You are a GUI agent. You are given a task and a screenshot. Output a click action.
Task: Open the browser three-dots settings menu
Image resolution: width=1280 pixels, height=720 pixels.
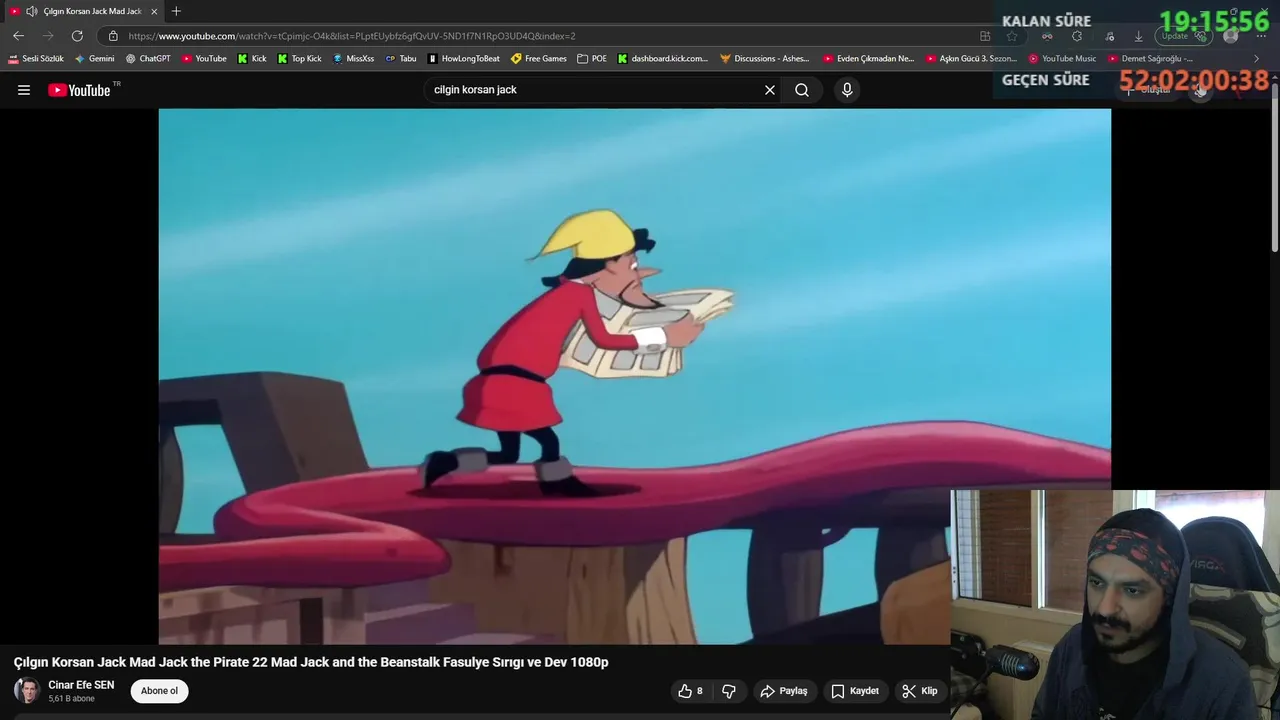tap(1260, 36)
